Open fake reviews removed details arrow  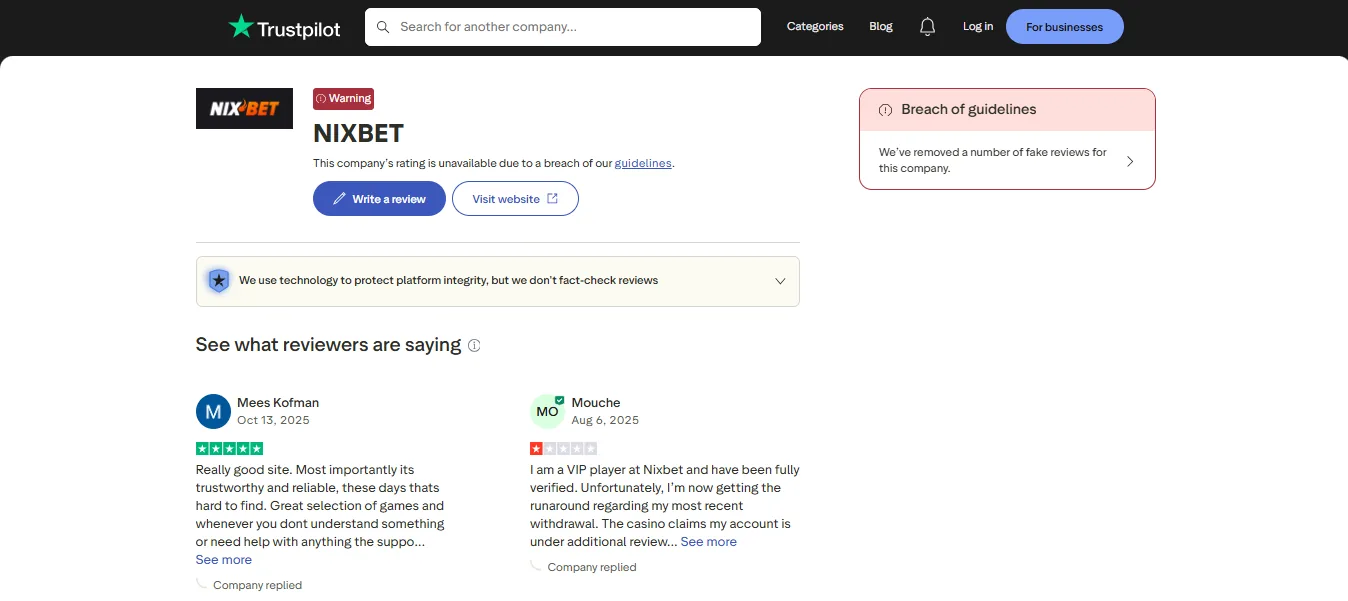point(1130,161)
